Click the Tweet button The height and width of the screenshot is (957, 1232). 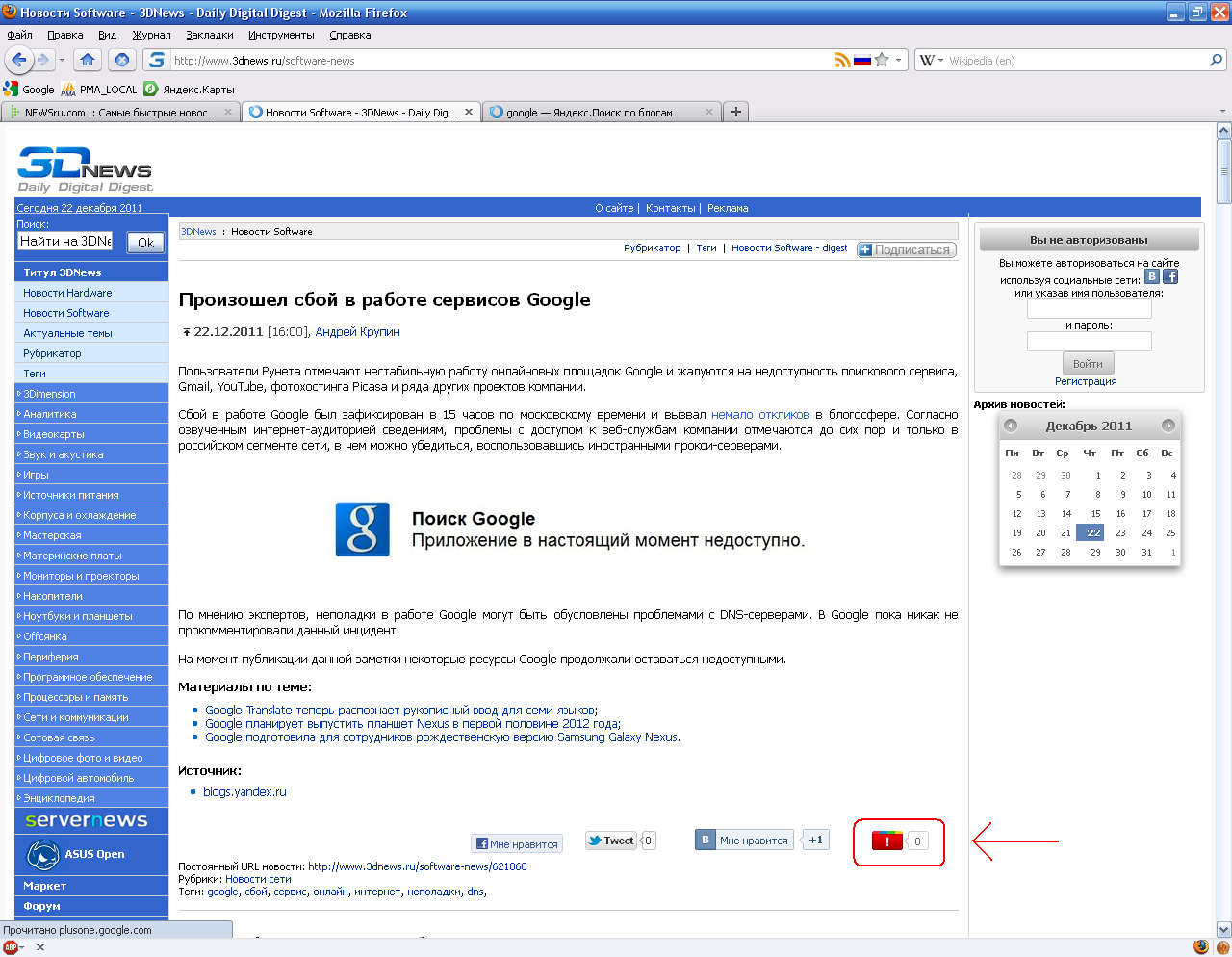point(611,841)
